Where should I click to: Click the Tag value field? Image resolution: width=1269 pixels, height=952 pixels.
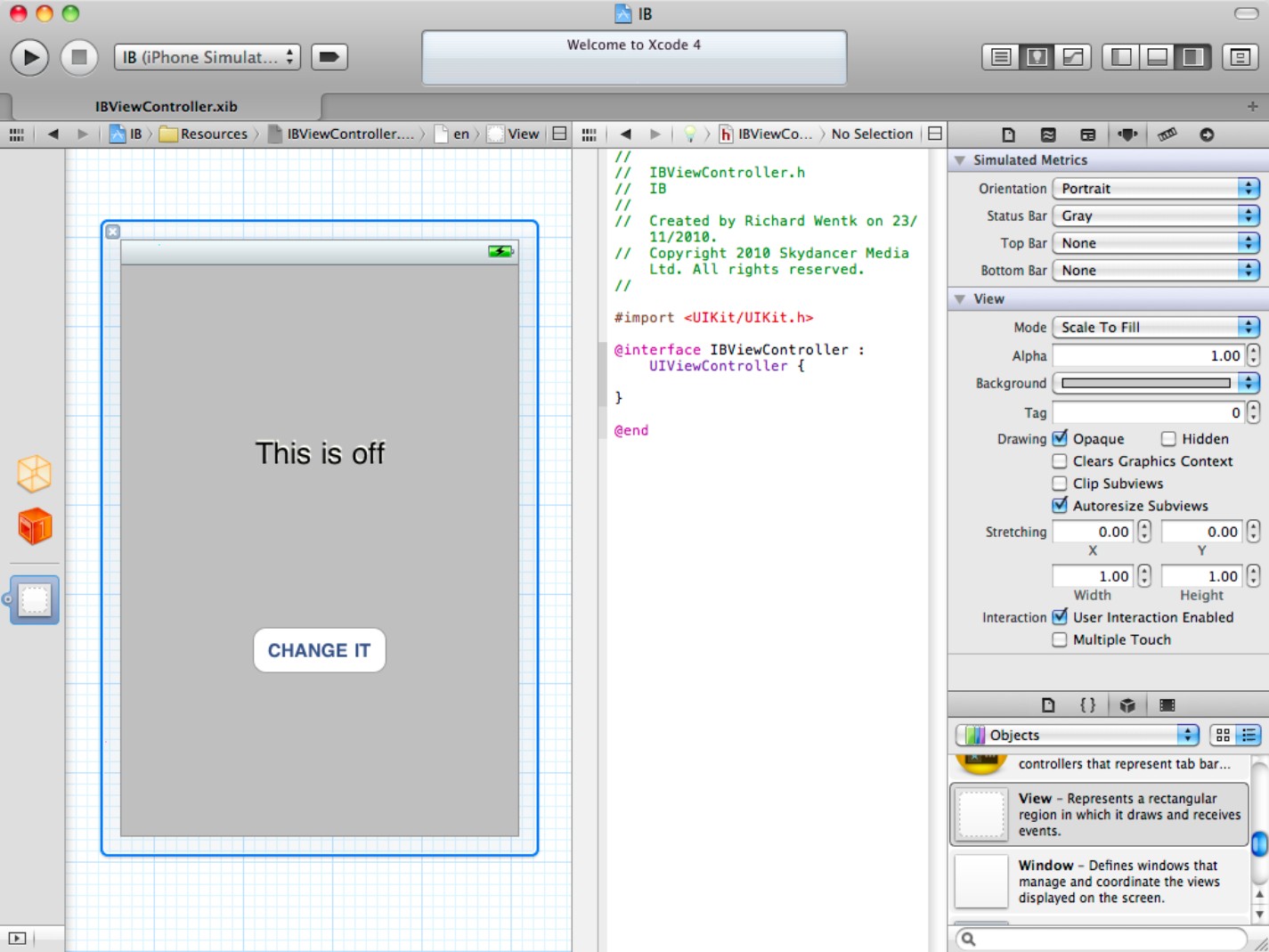(x=1148, y=412)
